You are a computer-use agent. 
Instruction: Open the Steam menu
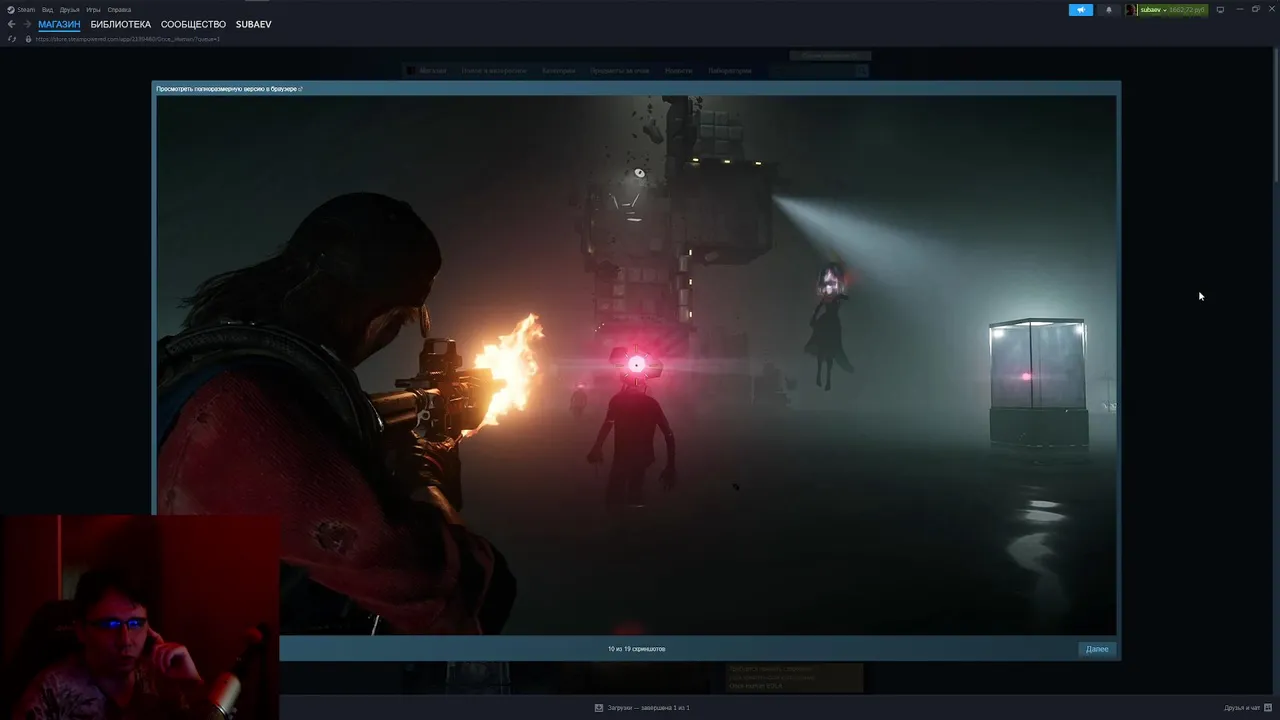pos(22,10)
